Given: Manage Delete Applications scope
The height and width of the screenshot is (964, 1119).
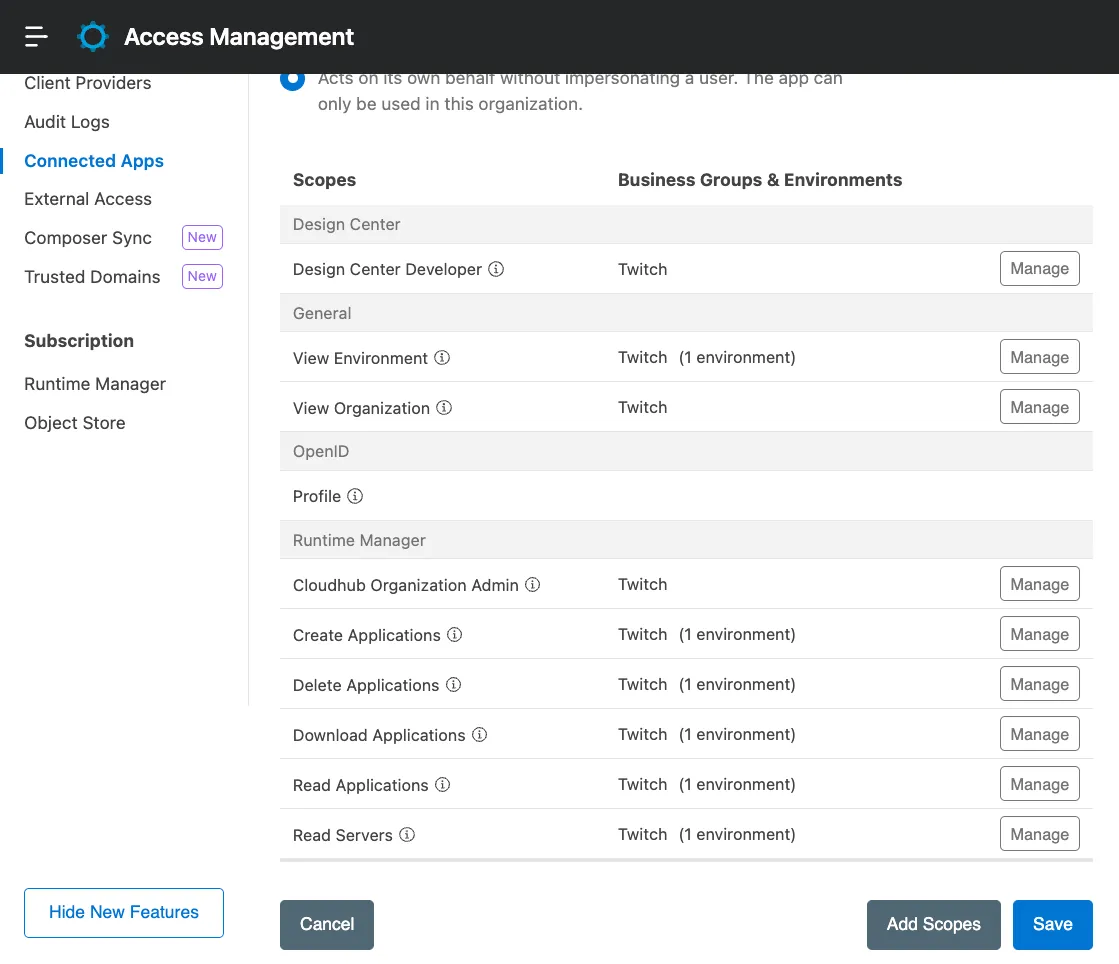Looking at the screenshot, I should point(1039,684).
